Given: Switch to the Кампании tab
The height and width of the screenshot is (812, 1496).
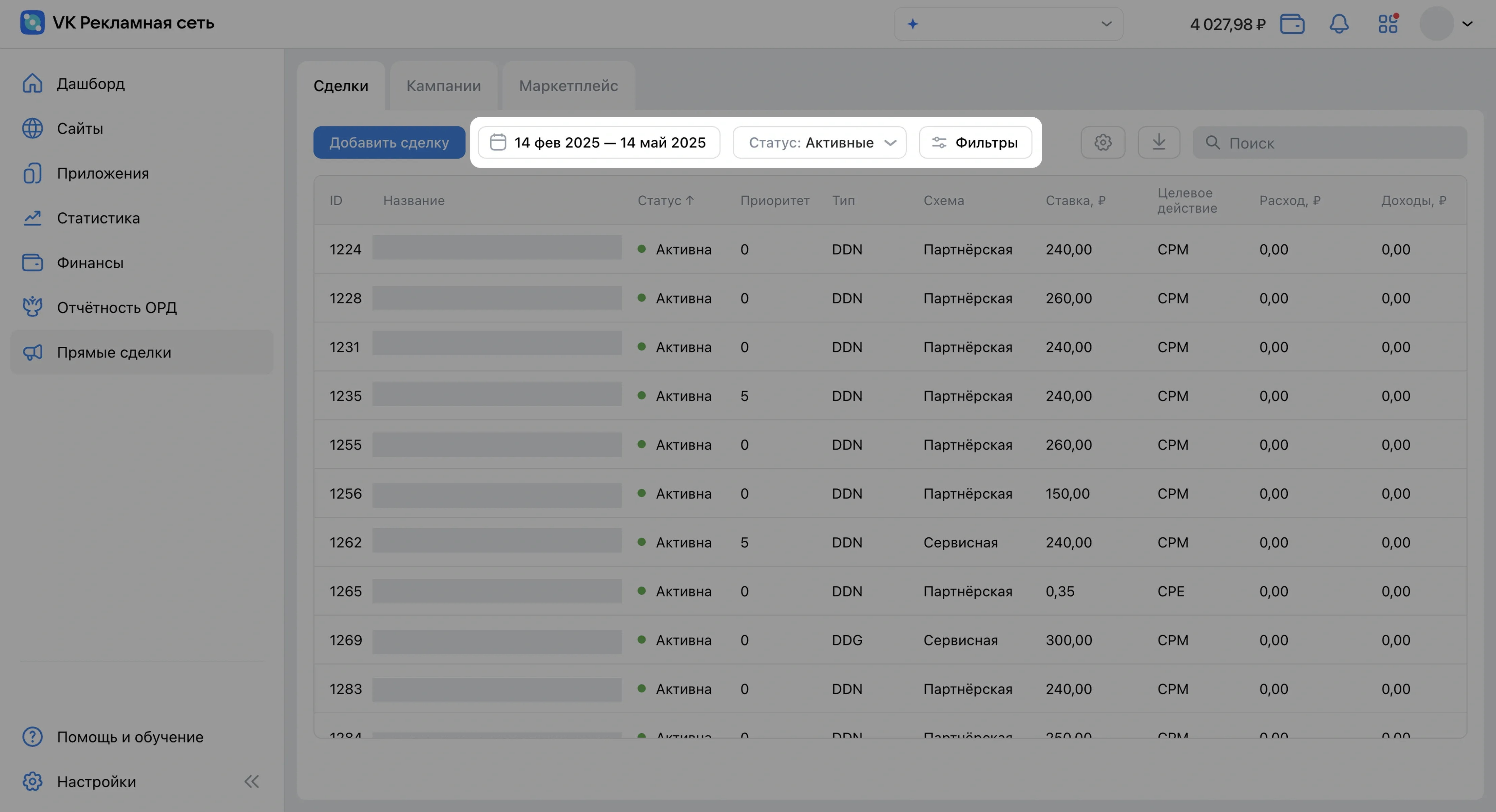Looking at the screenshot, I should coord(444,86).
